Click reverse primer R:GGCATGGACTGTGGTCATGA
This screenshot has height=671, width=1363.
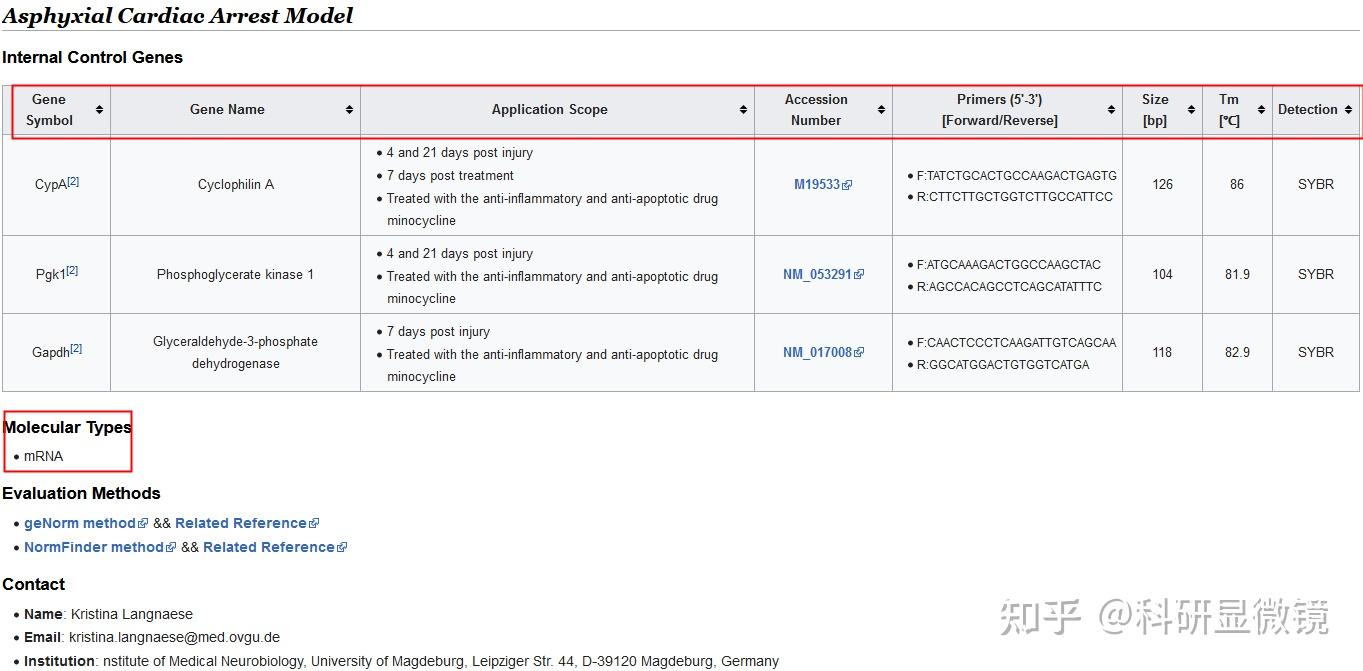(x=1003, y=365)
